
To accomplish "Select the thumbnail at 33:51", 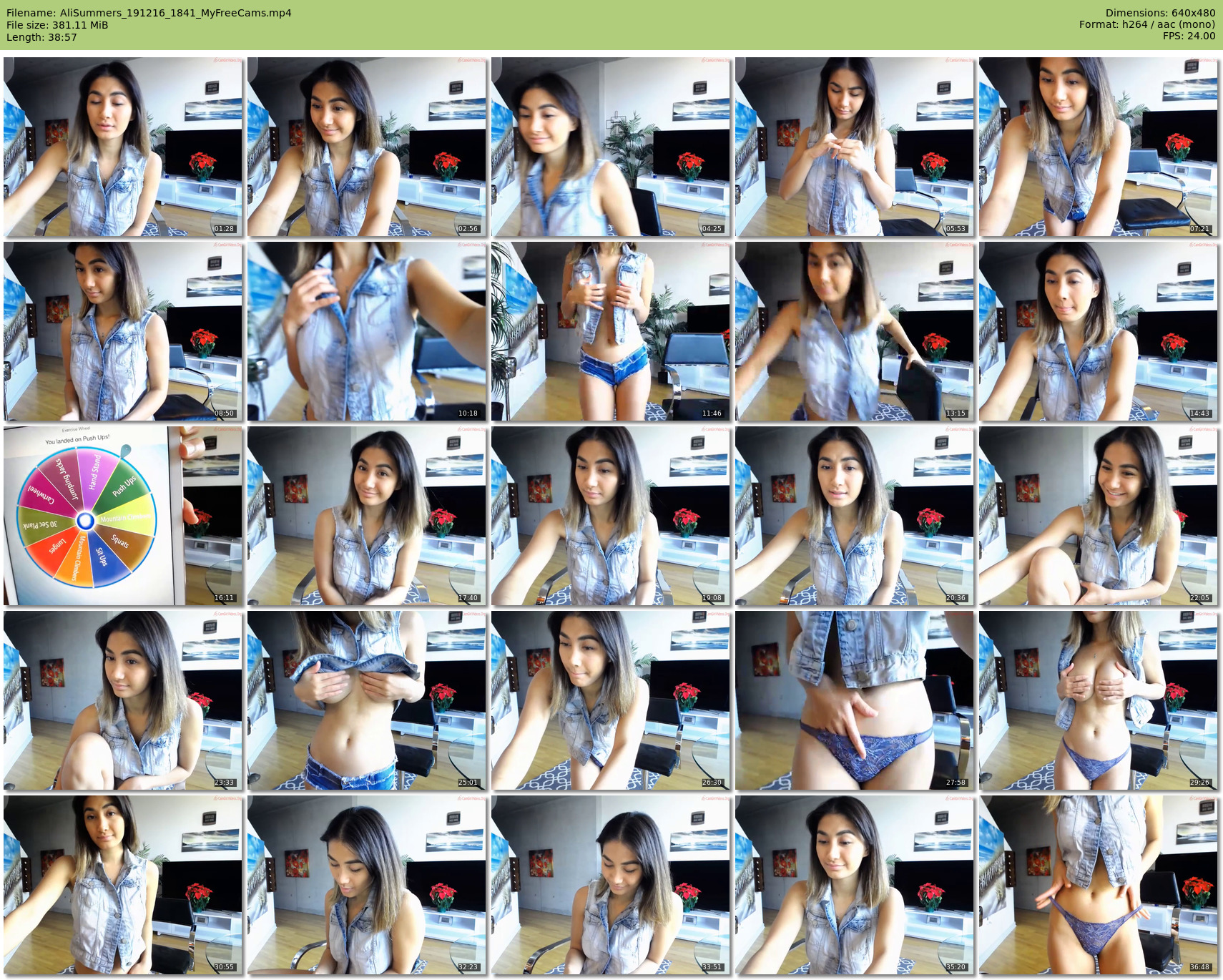I will tap(611, 885).
